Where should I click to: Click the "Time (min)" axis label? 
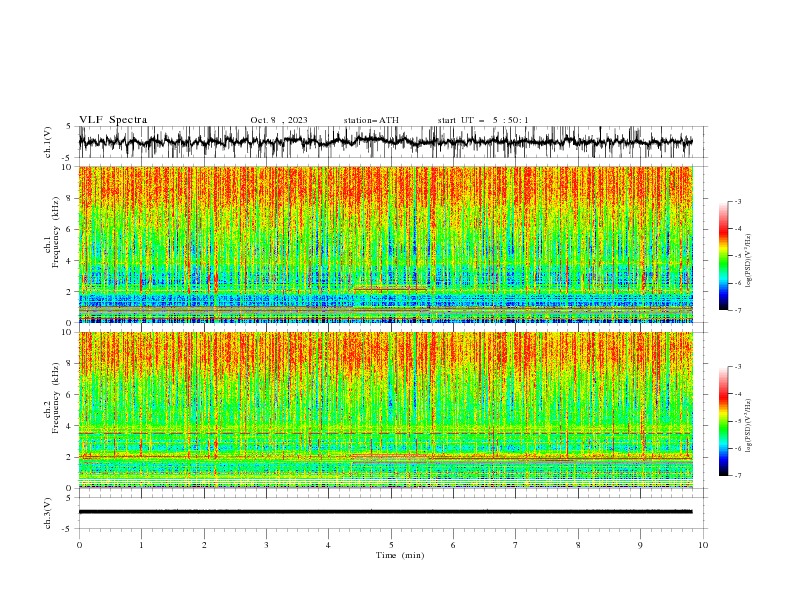[400, 555]
